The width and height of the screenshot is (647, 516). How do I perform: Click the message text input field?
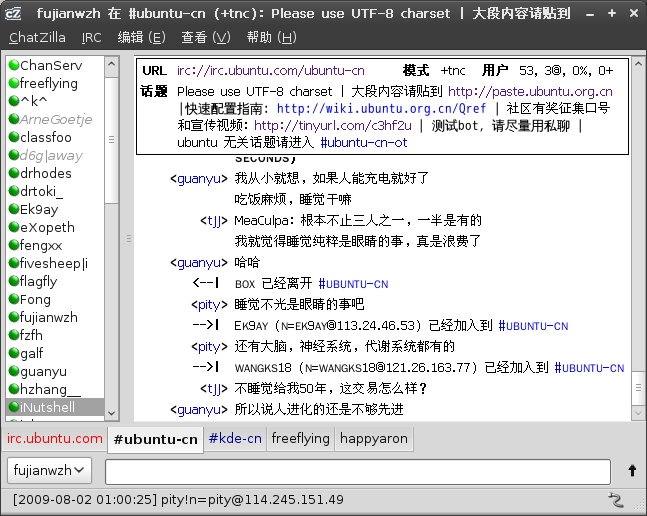tap(358, 471)
